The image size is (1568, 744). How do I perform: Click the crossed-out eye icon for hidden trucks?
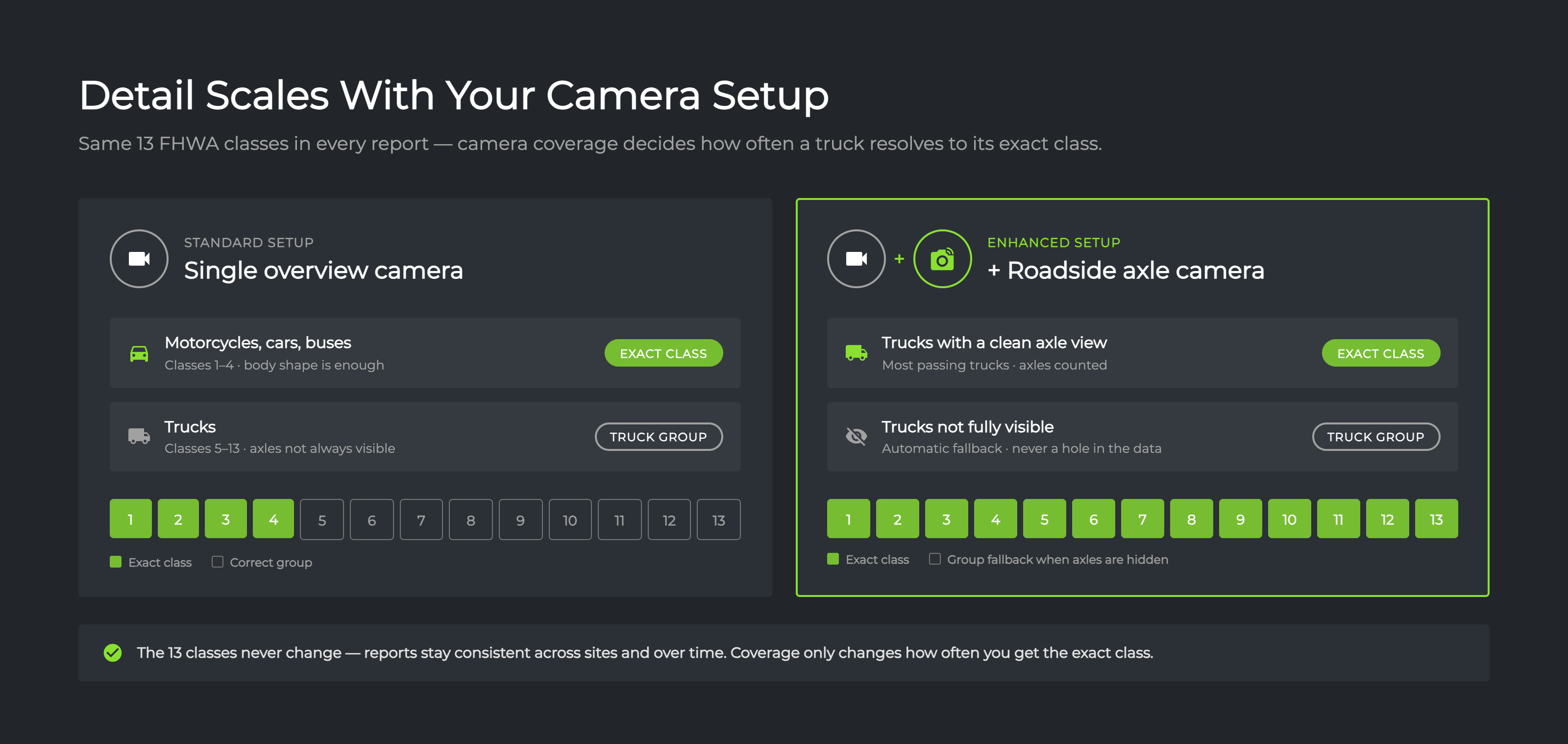pyautogui.click(x=856, y=436)
